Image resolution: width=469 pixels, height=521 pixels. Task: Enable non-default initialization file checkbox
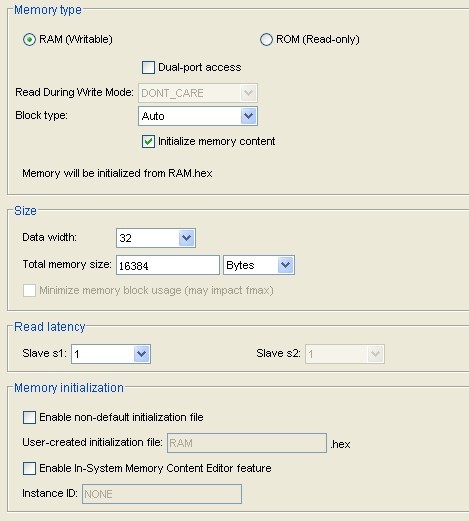(29, 417)
